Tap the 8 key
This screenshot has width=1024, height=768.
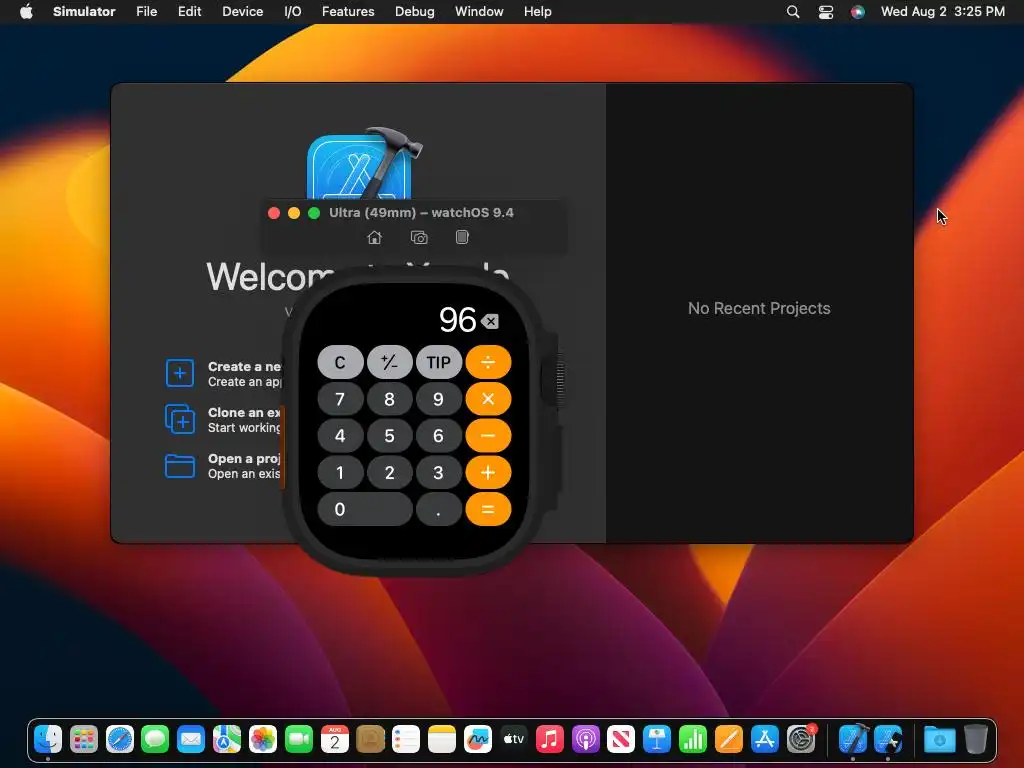pos(390,399)
